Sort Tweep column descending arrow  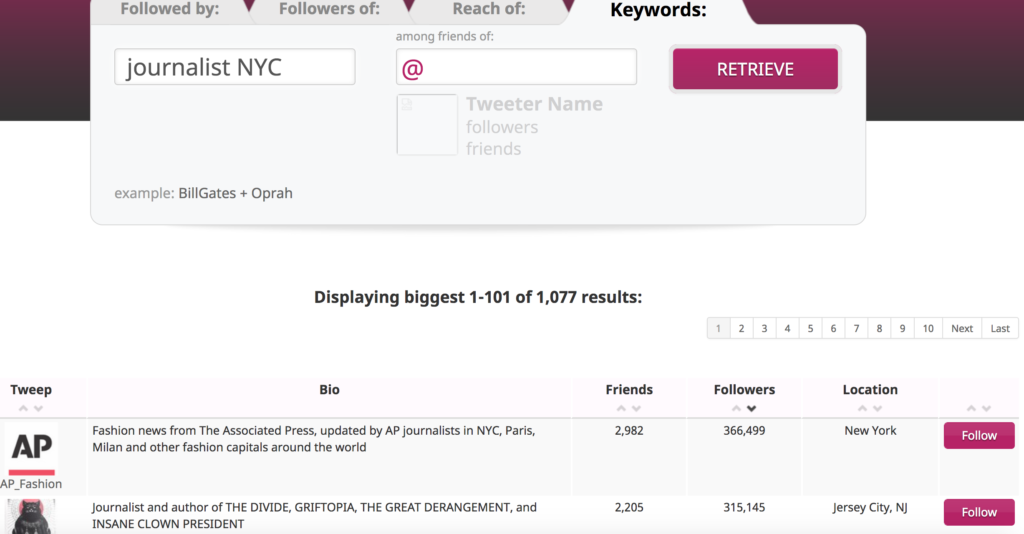39,409
